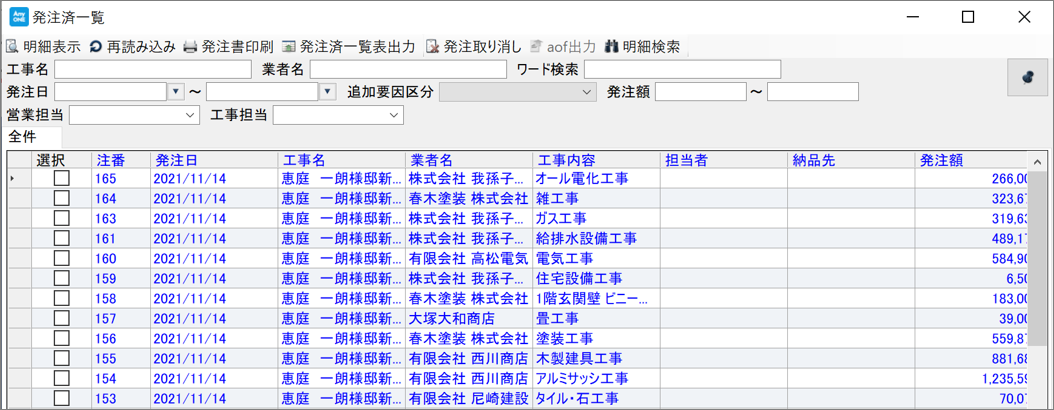Select the 住宅設備工事 cell
This screenshot has height=410, width=1054.
point(596,278)
